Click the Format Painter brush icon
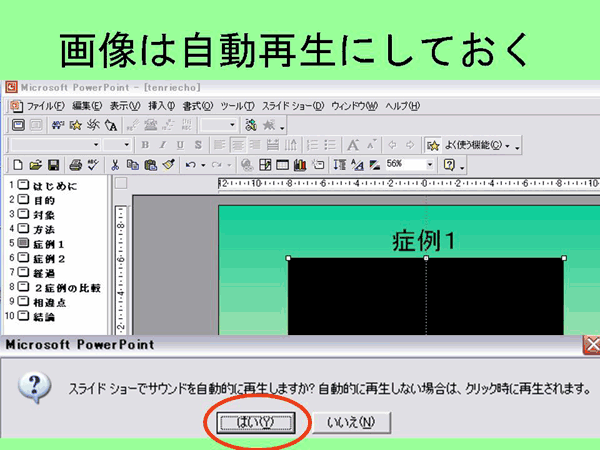The height and width of the screenshot is (450, 600). click(x=168, y=165)
